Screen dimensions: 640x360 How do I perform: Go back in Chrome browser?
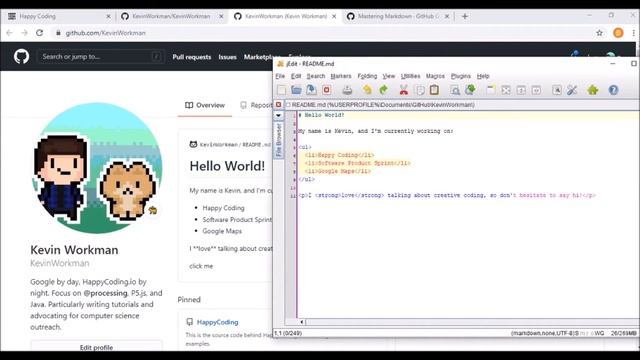(x=9, y=33)
